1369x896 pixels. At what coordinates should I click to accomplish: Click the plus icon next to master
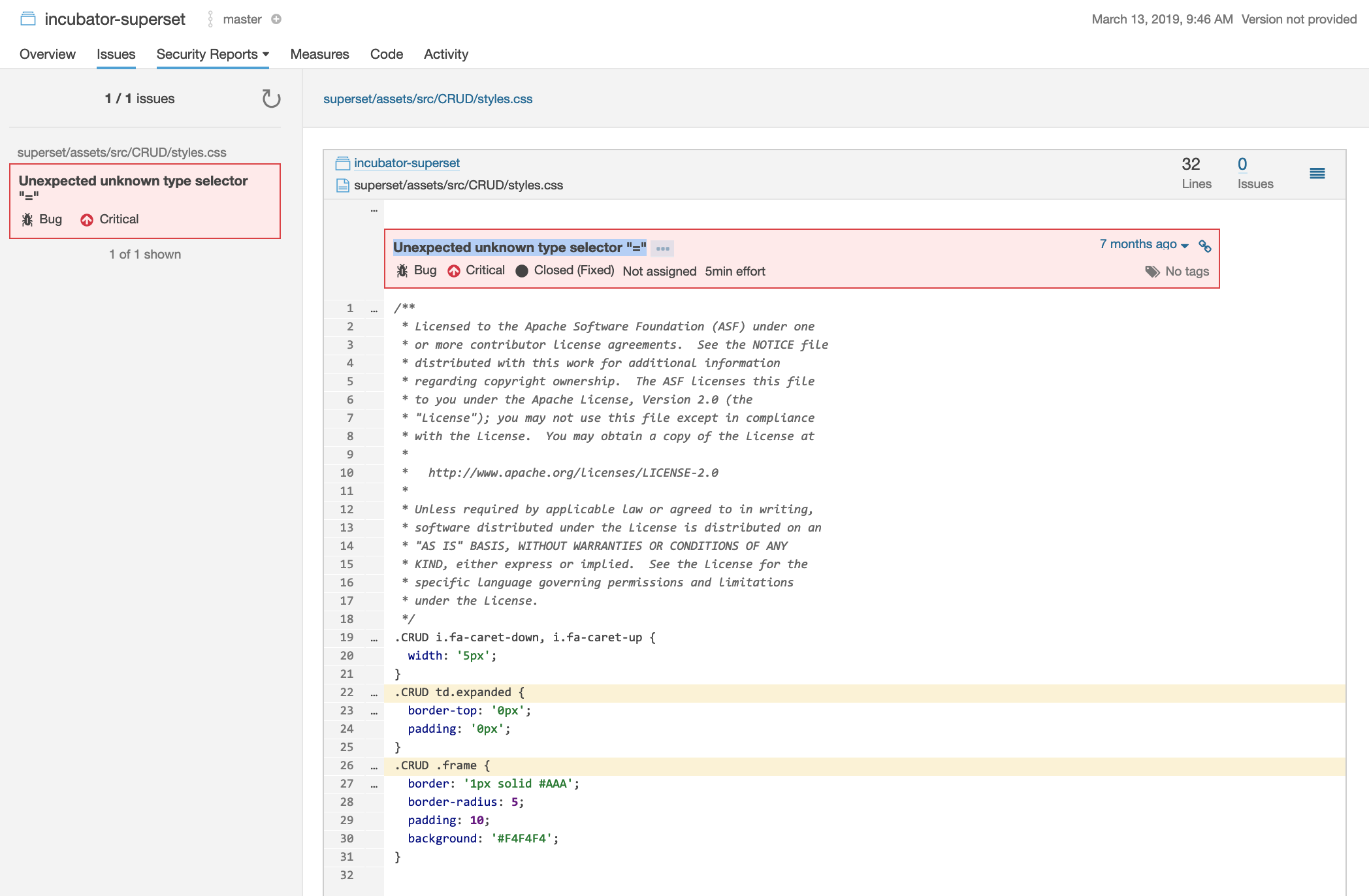[276, 19]
